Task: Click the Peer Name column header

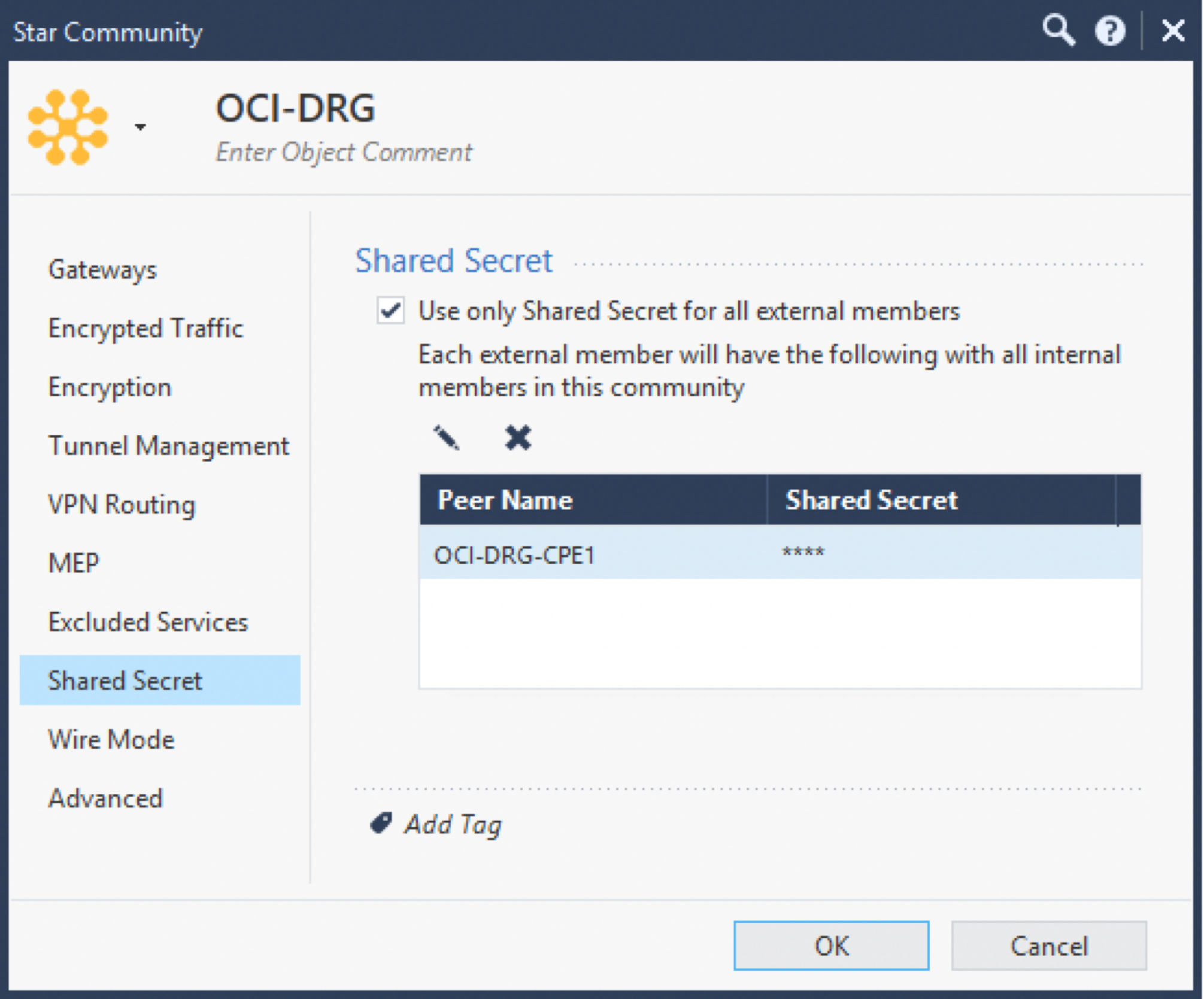Action: click(505, 500)
